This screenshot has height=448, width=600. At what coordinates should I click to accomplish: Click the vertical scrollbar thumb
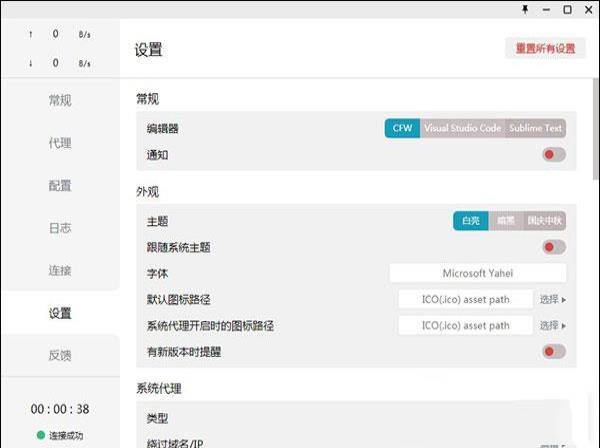click(595, 129)
